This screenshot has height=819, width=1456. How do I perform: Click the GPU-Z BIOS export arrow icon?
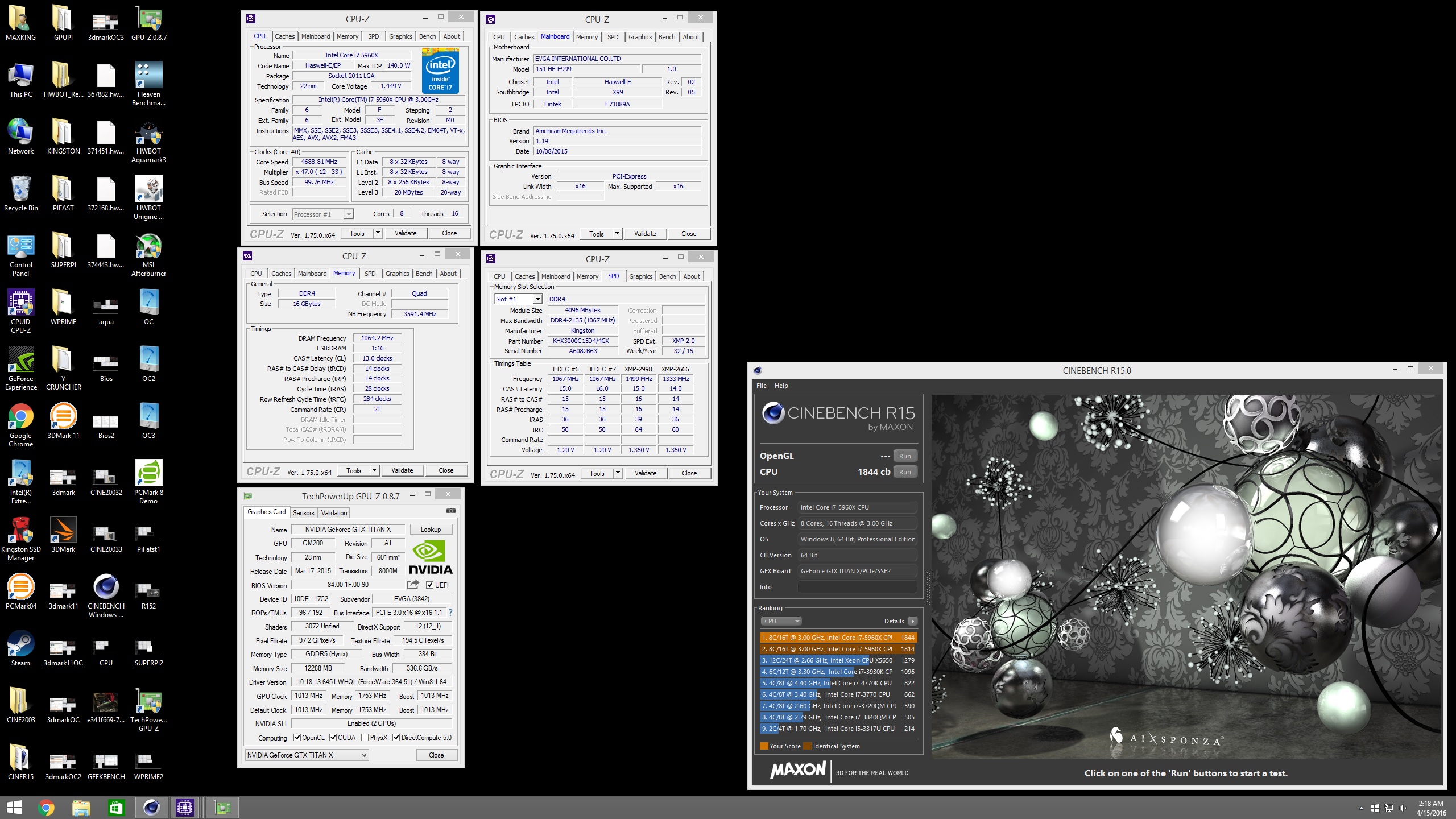pyautogui.click(x=413, y=584)
